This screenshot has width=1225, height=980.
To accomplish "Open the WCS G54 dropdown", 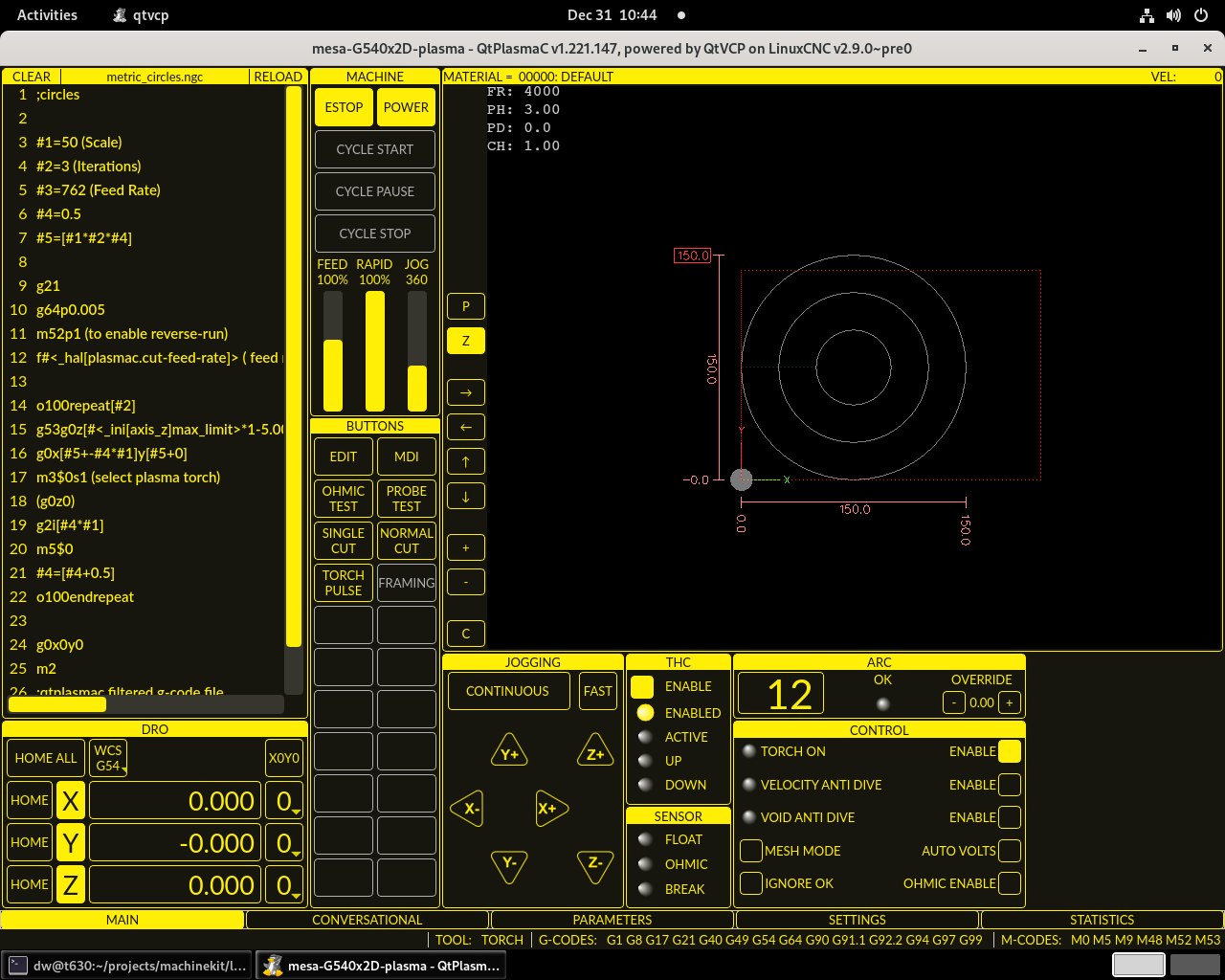I will (x=110, y=758).
